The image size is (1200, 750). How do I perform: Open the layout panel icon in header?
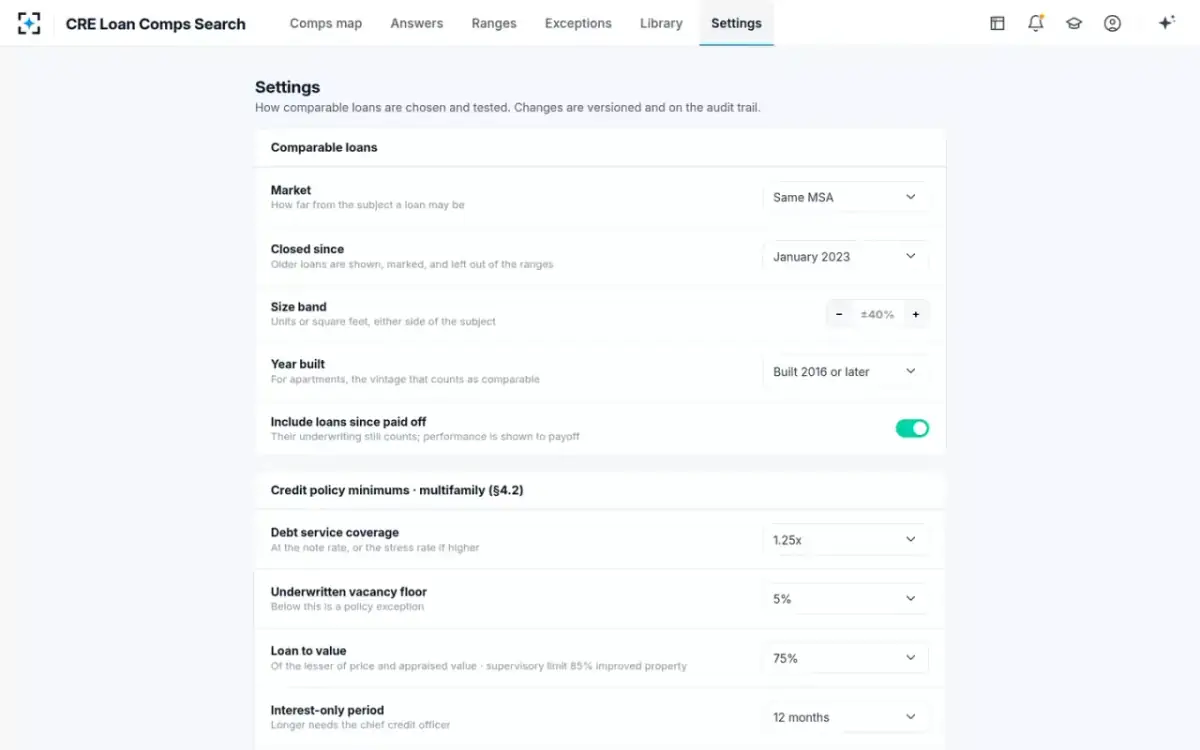coord(997,23)
